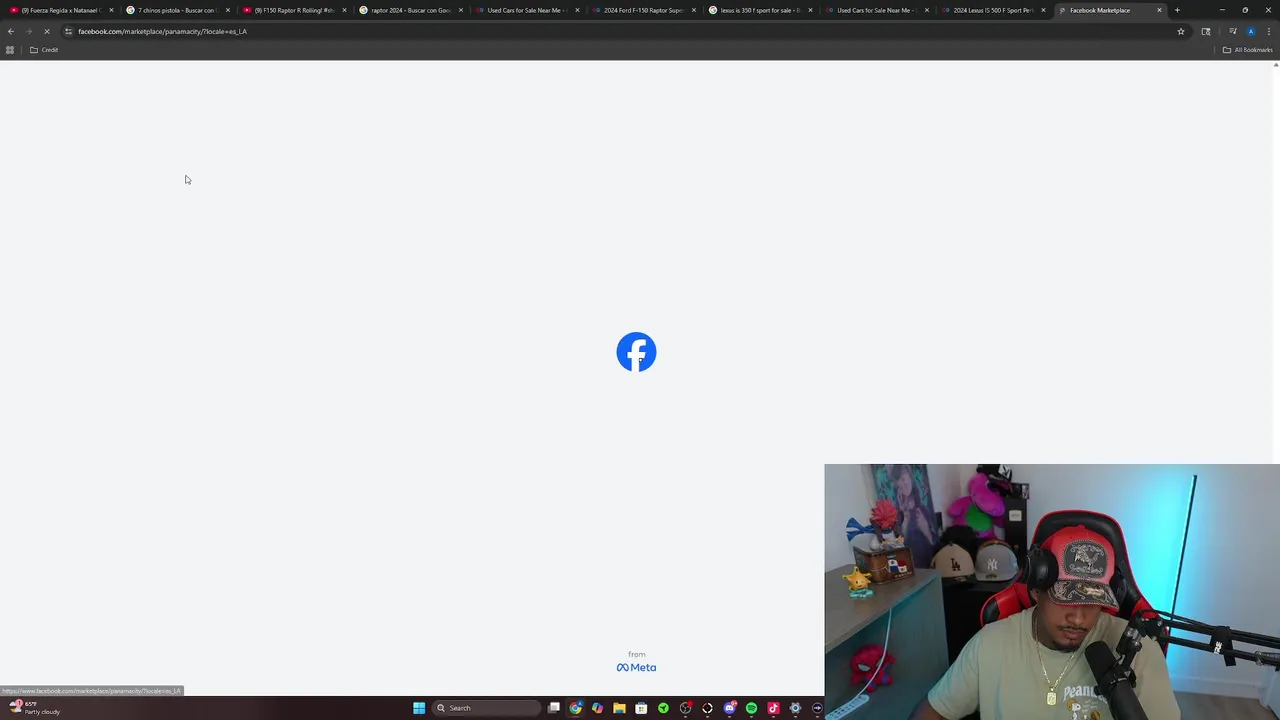1280x720 pixels.
Task: Open Settings gear on the taskbar
Action: [795, 708]
